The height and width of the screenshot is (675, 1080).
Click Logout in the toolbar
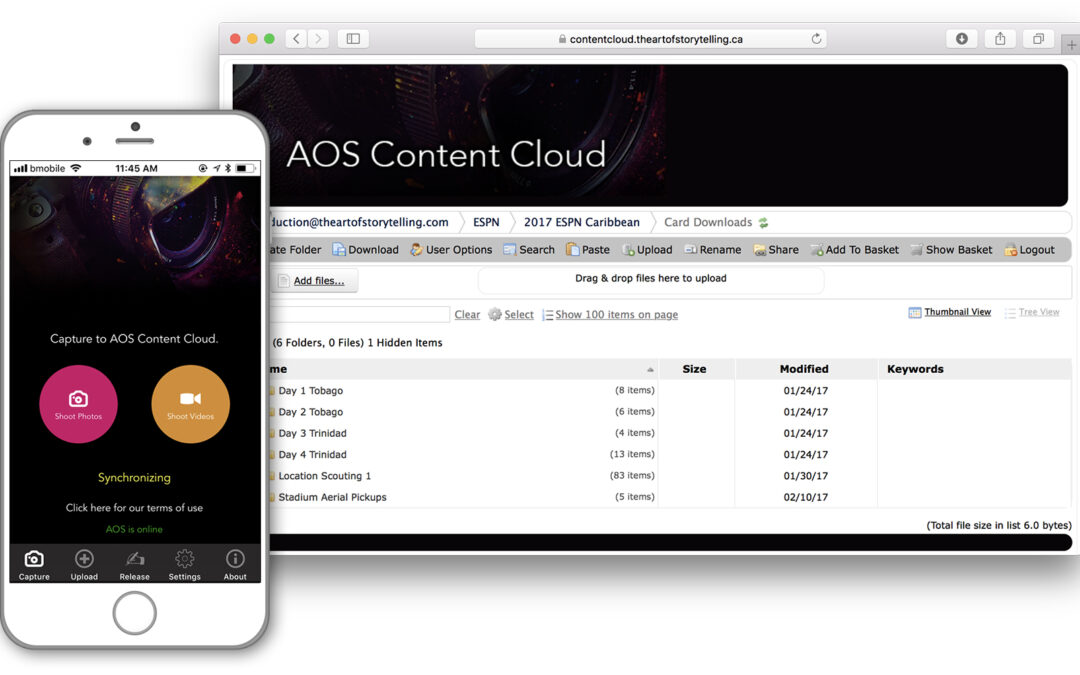click(1030, 250)
